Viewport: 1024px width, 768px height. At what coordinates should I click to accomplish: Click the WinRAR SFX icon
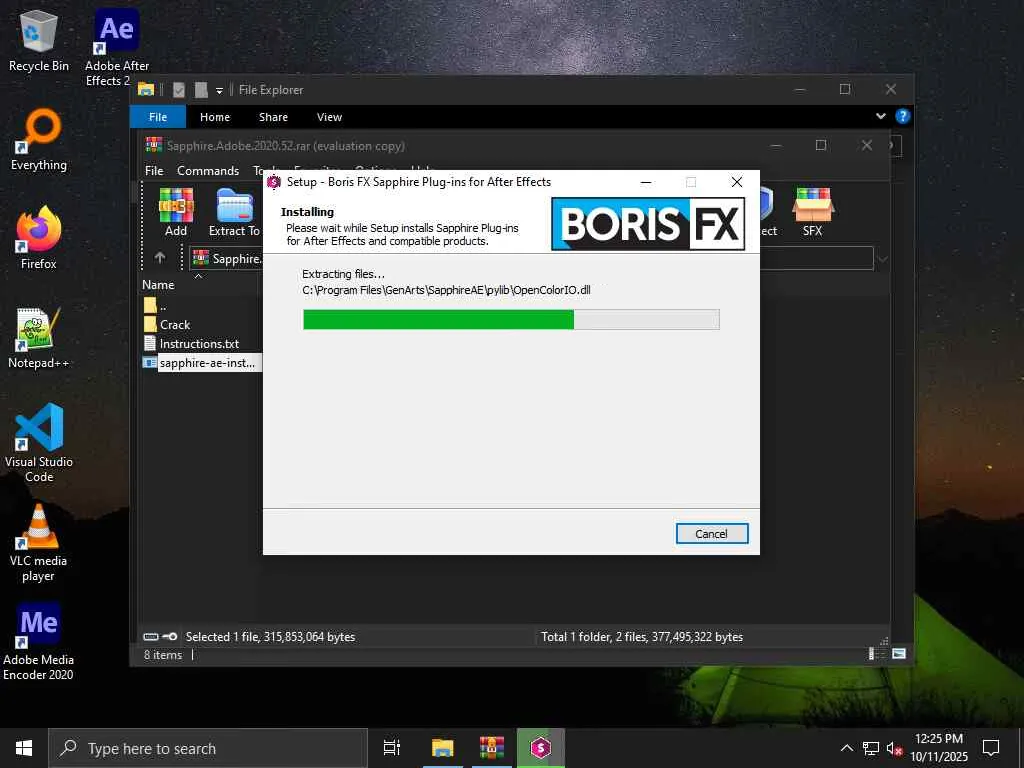pos(812,212)
